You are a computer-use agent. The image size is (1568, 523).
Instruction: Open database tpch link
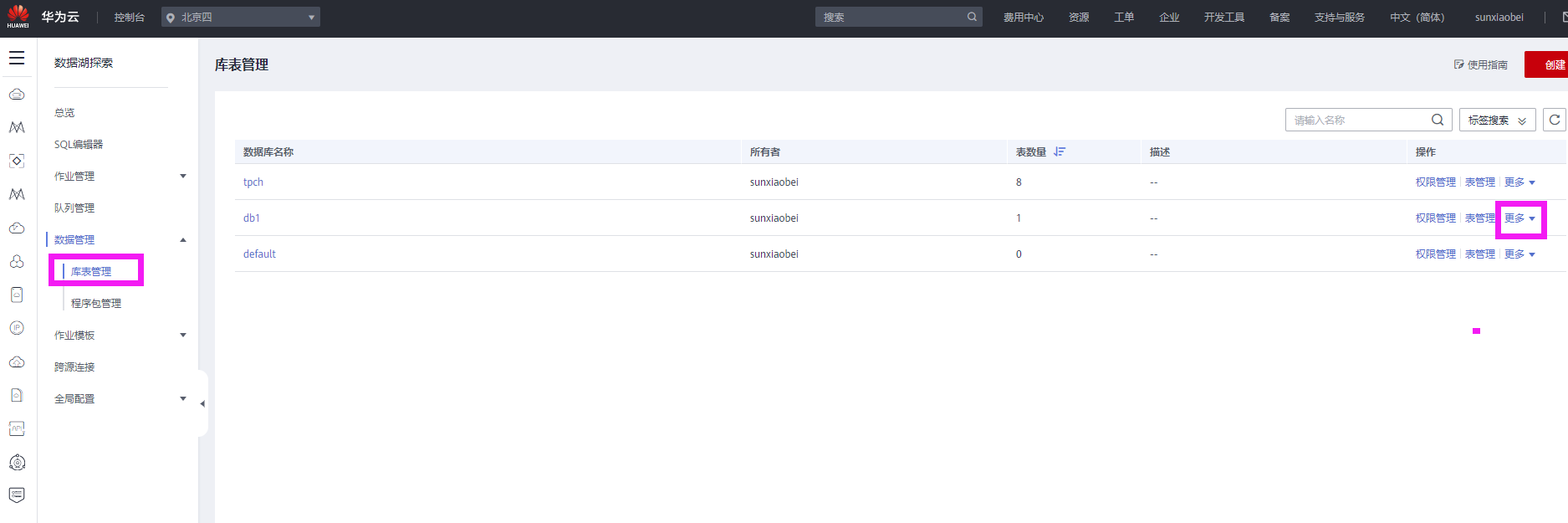click(253, 182)
